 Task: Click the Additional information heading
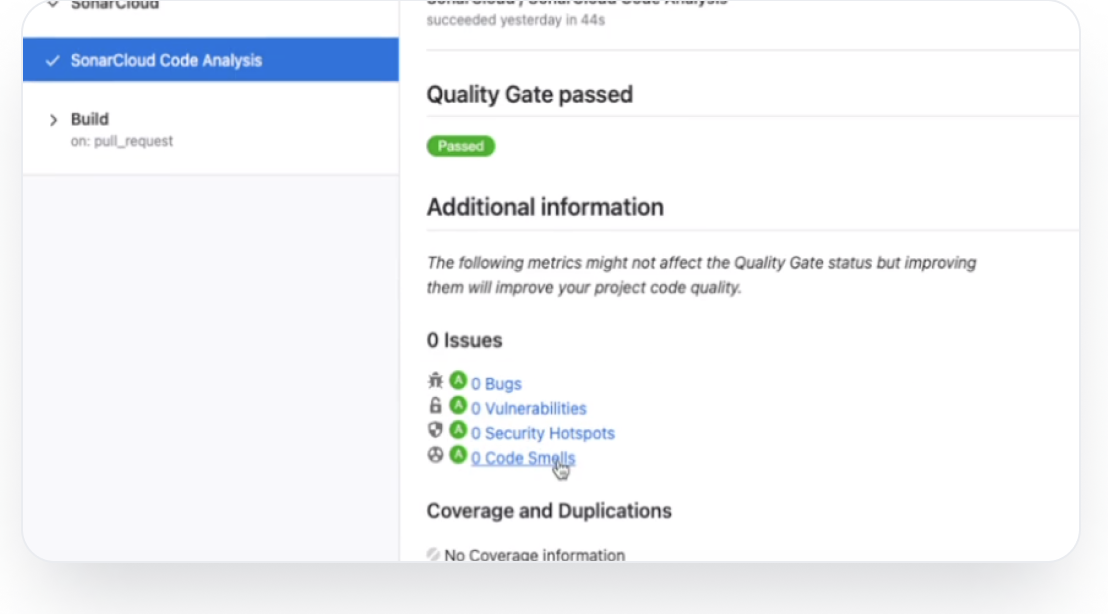545,207
